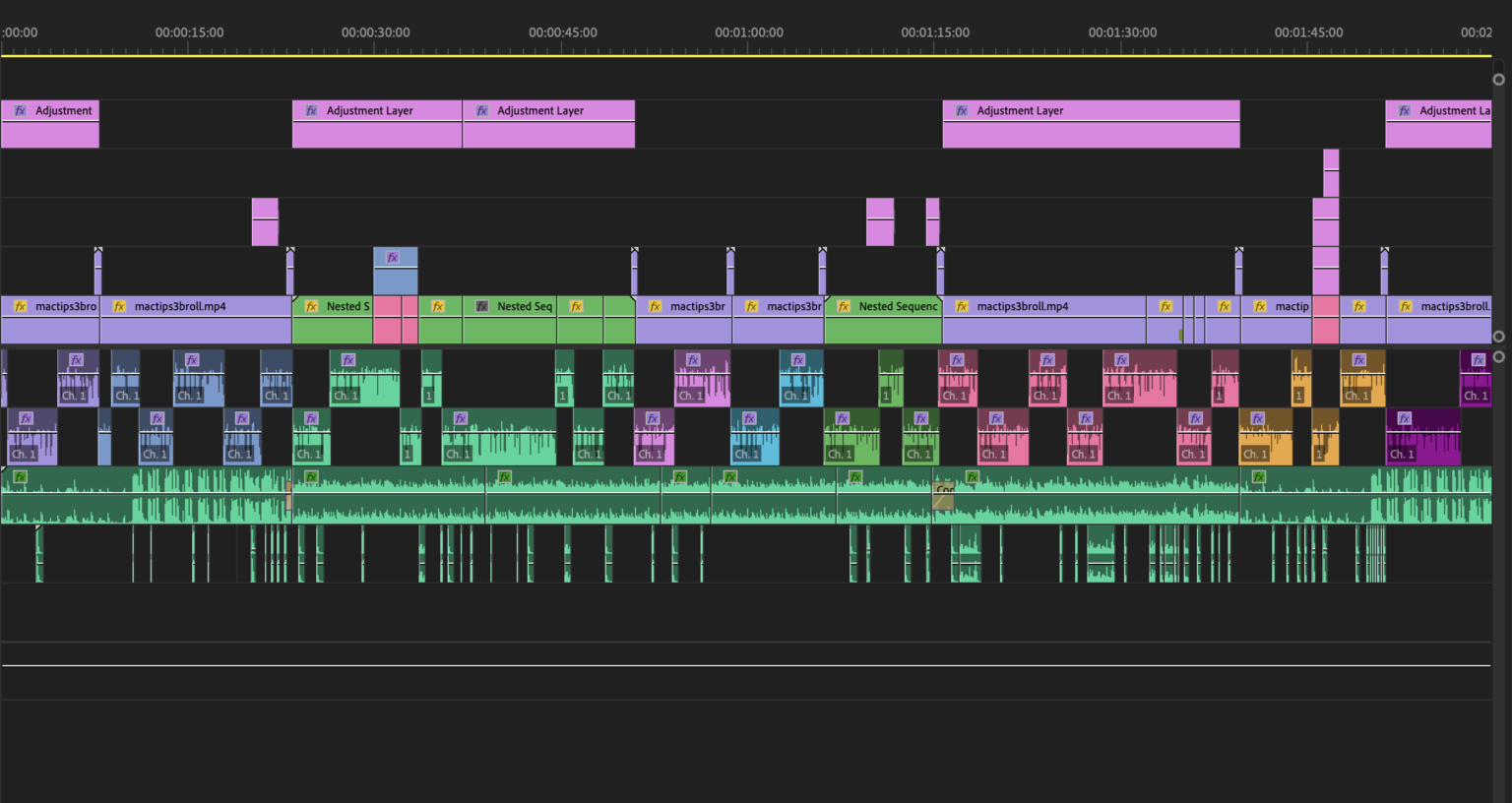The image size is (1512, 803).
Task: Click fx badge on first green music track clip
Action: pos(20,477)
